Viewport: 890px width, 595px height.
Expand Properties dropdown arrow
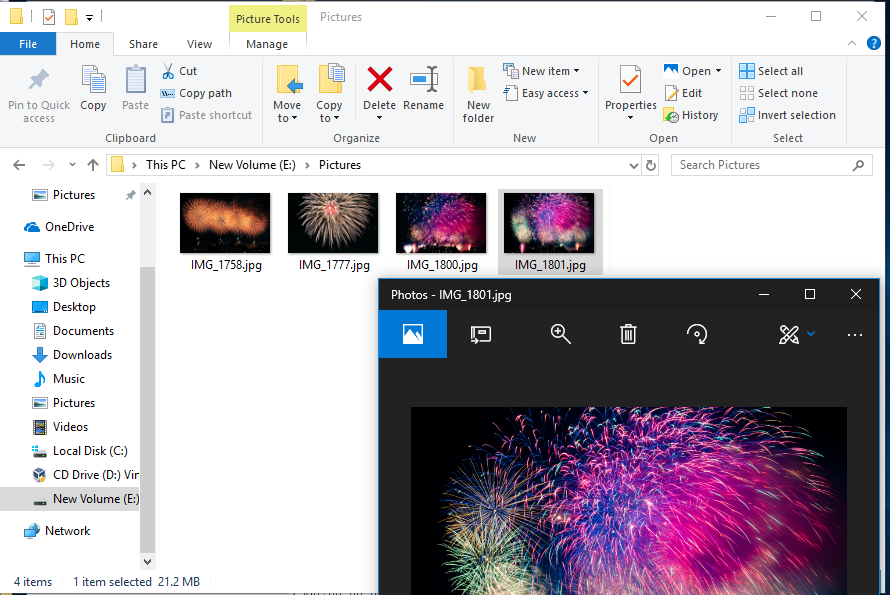pos(630,118)
